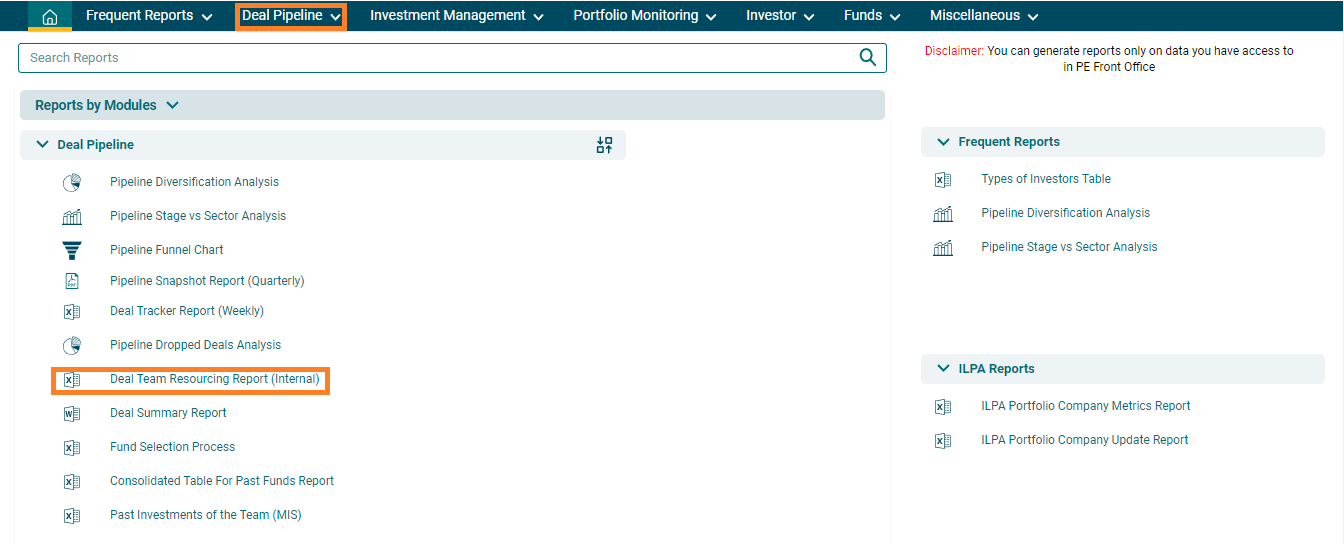
Task: Click Excel icon beside Types of Investors Table
Action: pos(942,180)
